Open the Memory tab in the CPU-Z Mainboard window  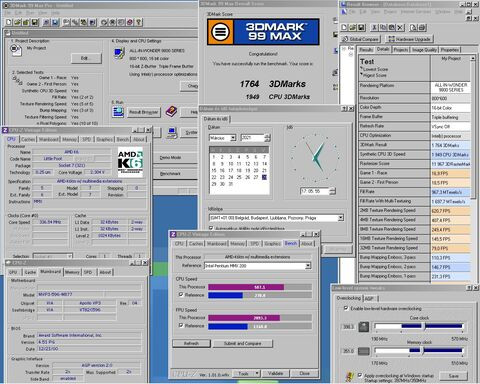72,272
